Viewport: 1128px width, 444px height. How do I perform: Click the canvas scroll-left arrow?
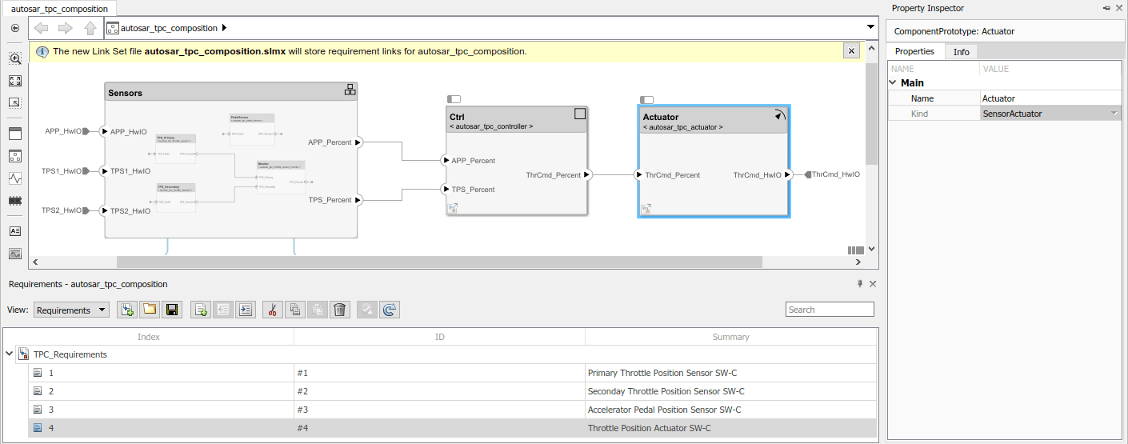coord(33,263)
